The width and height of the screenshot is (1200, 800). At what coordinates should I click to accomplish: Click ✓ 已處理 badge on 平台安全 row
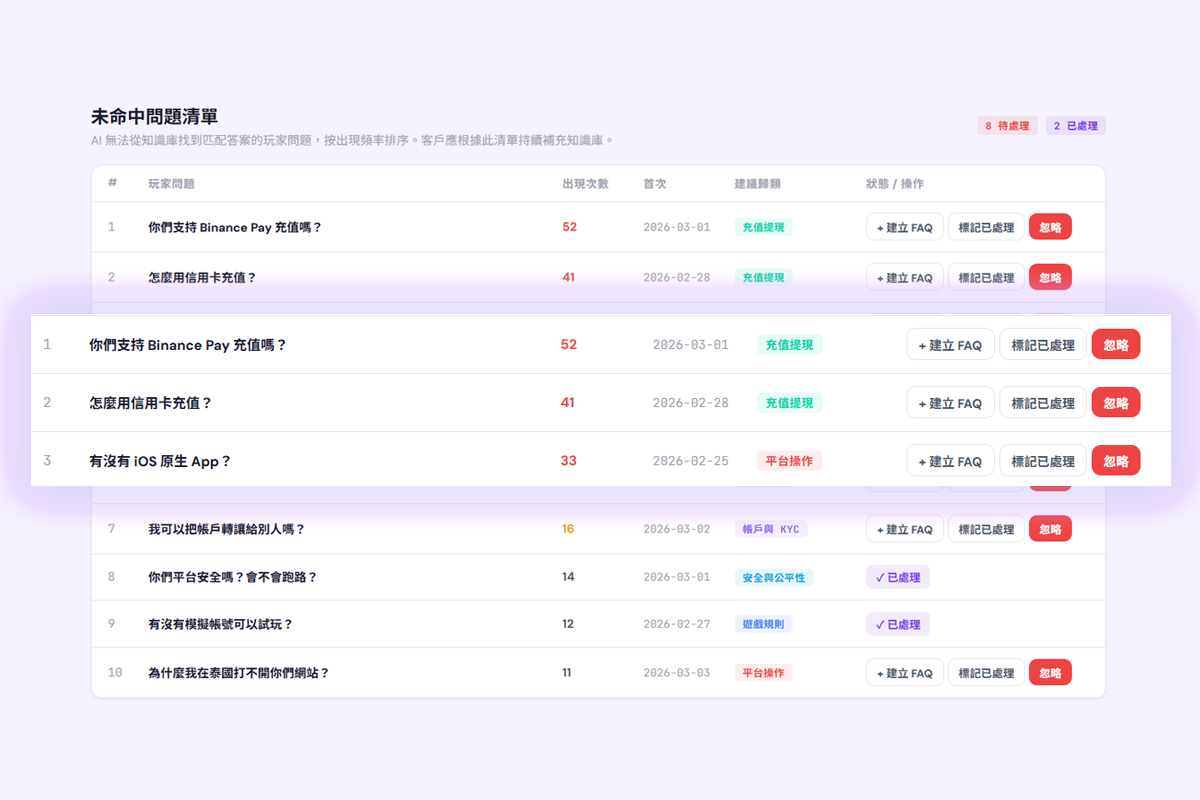click(898, 577)
